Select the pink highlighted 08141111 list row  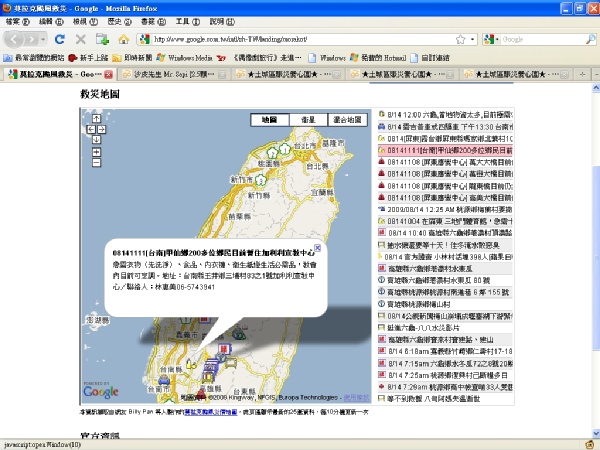445,150
